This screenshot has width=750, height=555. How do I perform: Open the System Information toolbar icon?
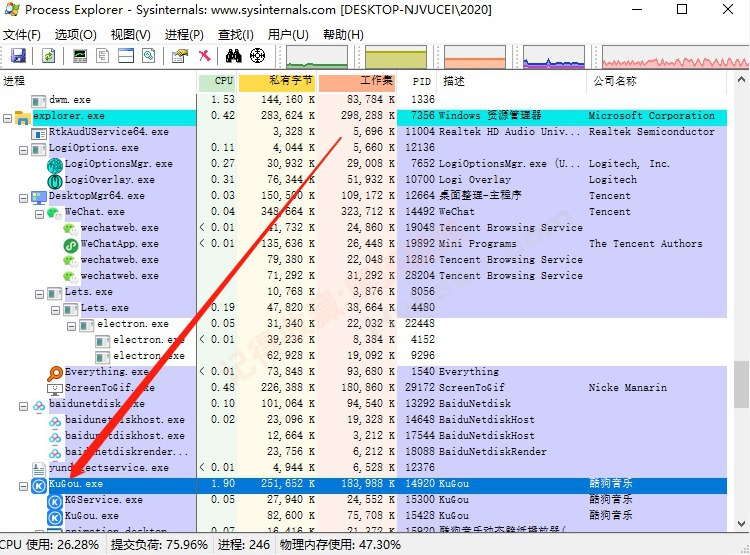click(x=80, y=56)
